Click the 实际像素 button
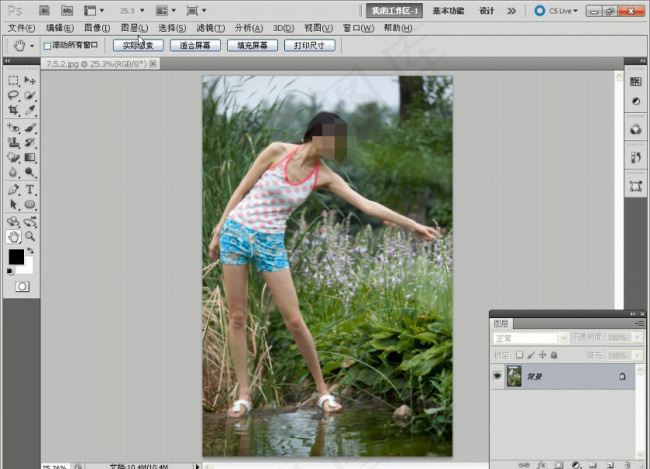The image size is (650, 469). (x=138, y=45)
